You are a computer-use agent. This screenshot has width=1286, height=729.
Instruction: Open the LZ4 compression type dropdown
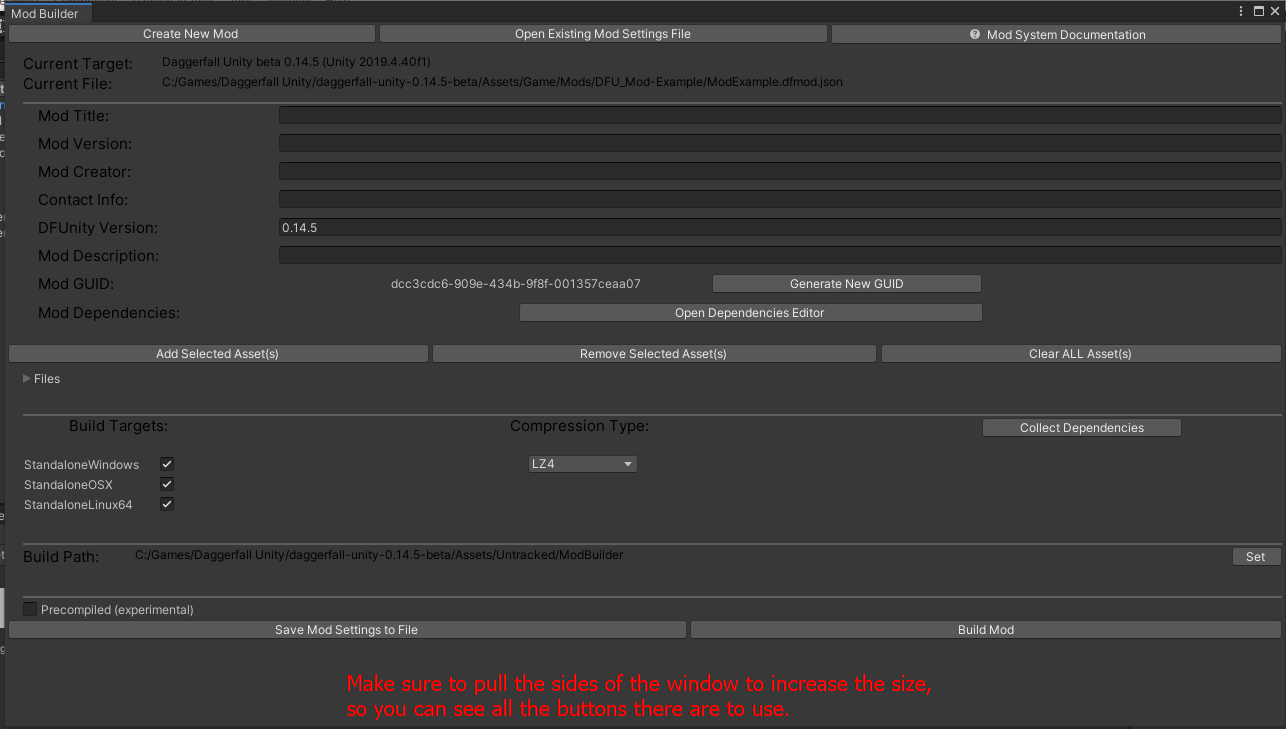point(582,464)
